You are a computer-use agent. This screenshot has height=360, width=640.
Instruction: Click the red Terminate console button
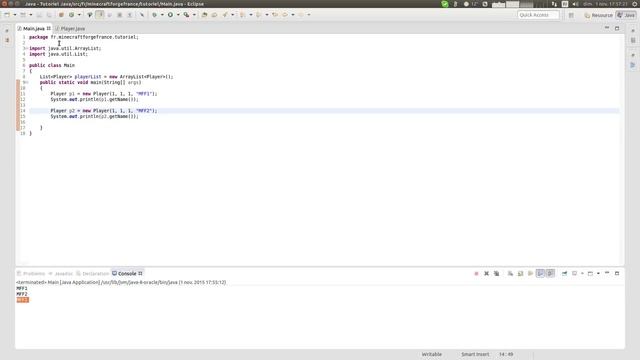coord(476,273)
